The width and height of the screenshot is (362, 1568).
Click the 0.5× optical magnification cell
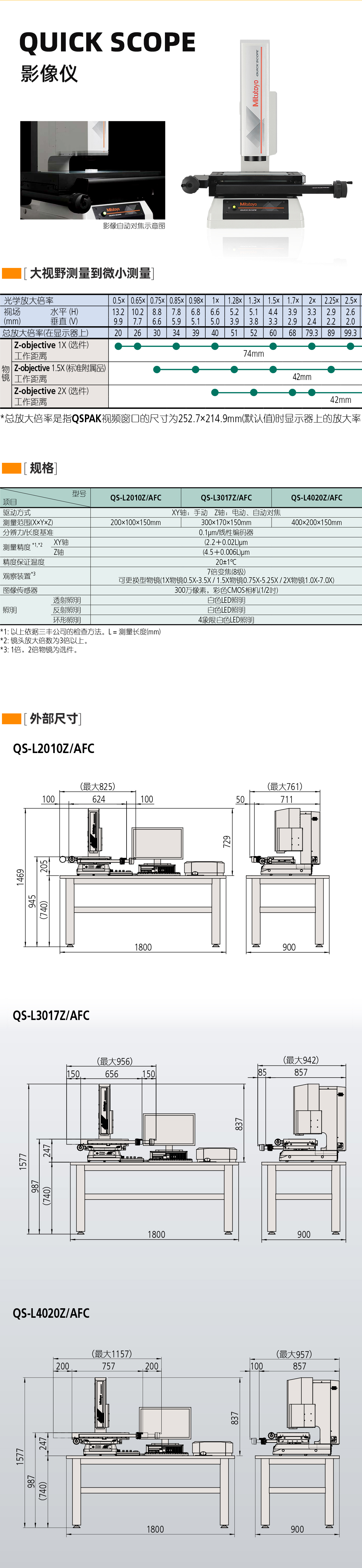[x=118, y=301]
